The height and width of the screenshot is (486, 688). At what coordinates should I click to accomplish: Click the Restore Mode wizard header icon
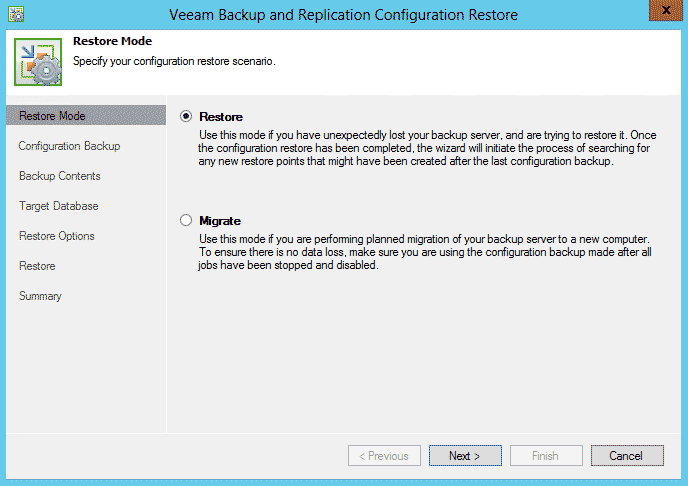(x=38, y=62)
